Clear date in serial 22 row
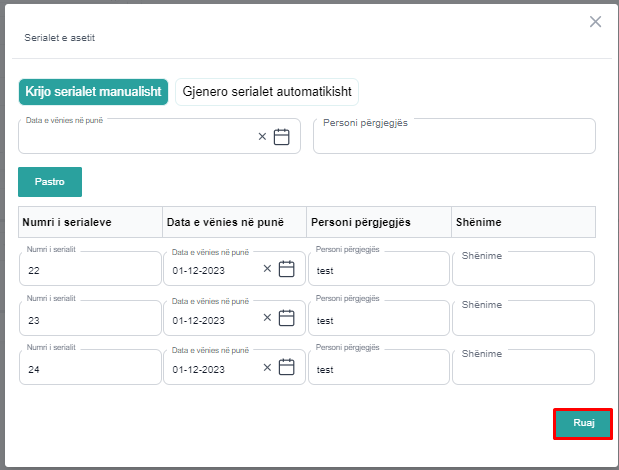Image resolution: width=619 pixels, height=470 pixels. pos(267,269)
